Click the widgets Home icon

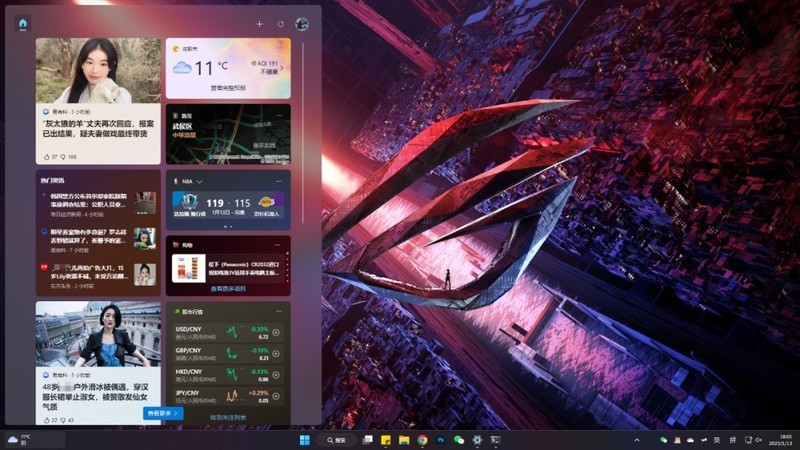pos(22,23)
